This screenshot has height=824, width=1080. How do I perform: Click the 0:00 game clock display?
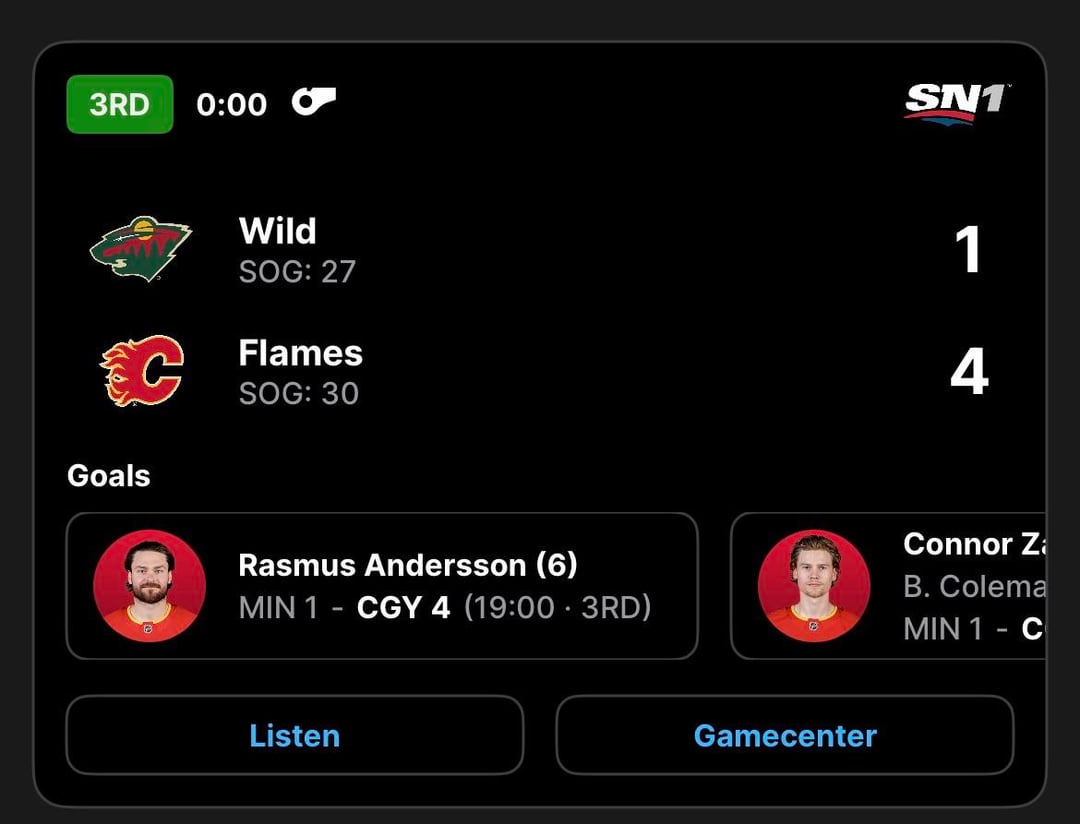coord(232,104)
